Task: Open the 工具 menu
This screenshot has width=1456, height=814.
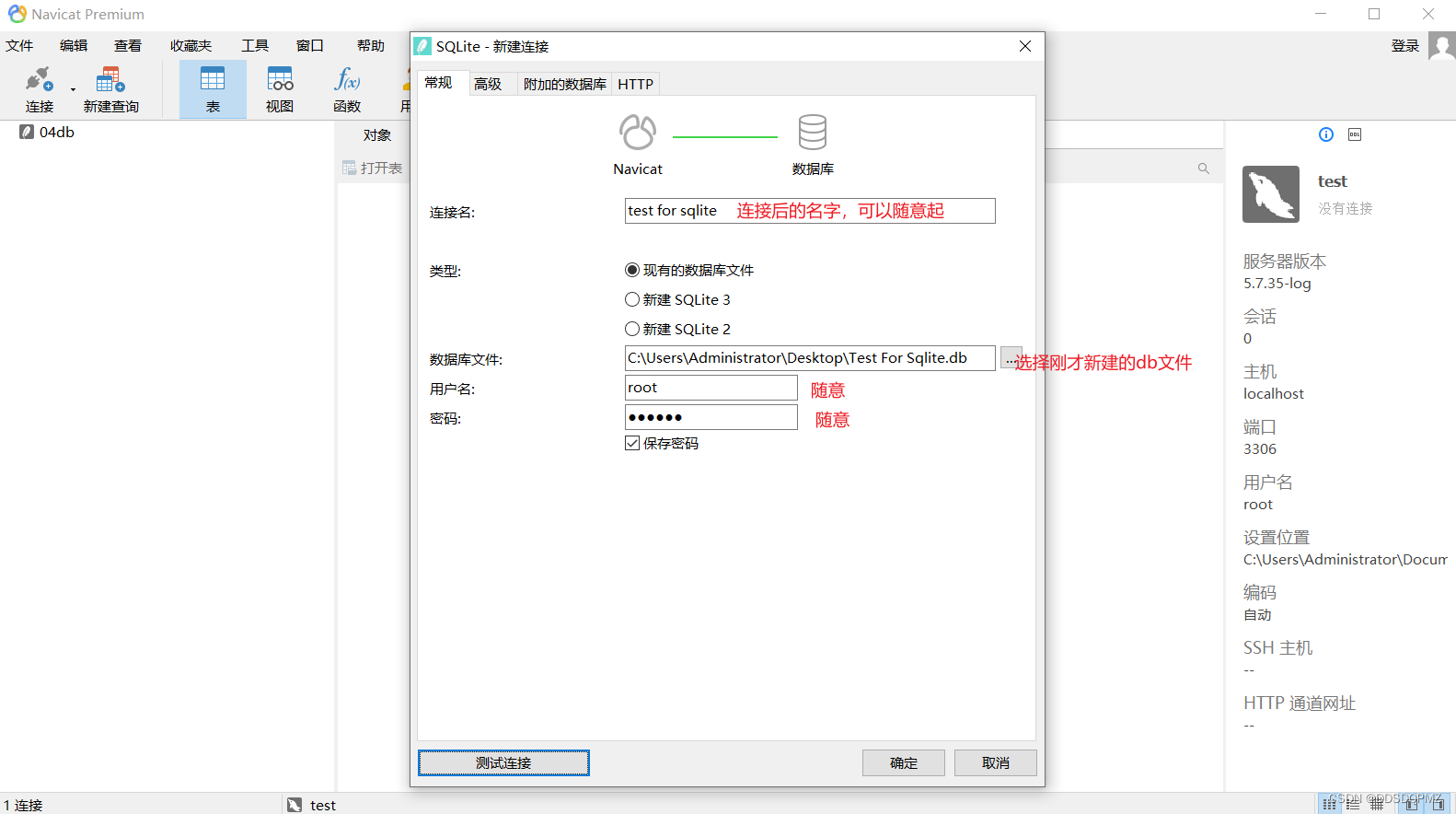Action: (x=255, y=46)
